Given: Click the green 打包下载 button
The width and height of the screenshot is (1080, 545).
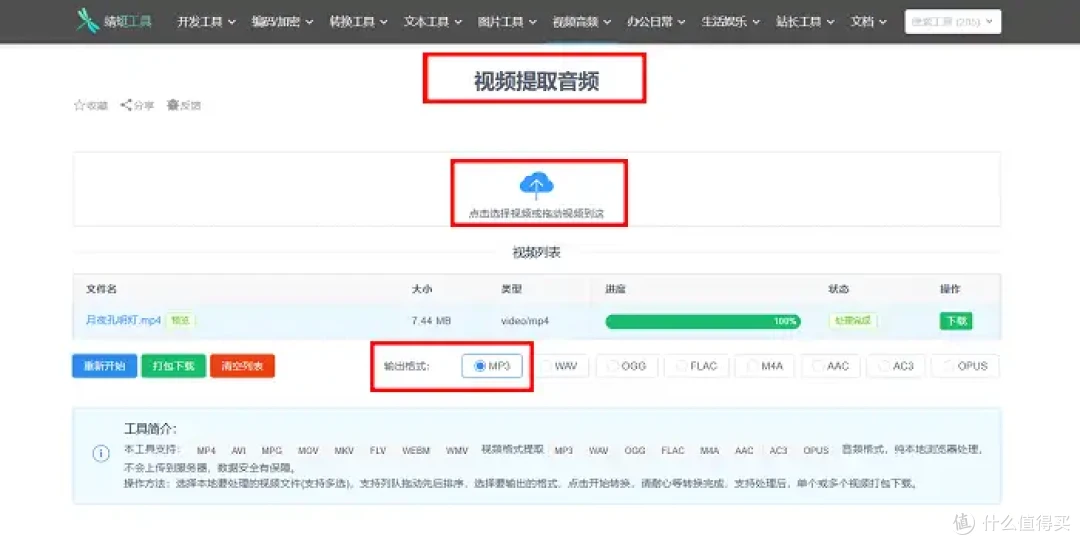Looking at the screenshot, I should (174, 366).
